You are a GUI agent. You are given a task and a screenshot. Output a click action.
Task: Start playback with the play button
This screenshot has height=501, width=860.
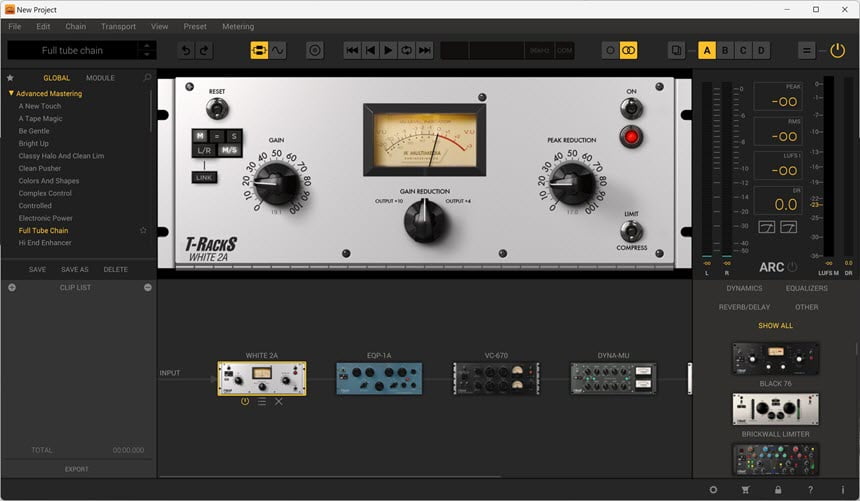point(388,50)
